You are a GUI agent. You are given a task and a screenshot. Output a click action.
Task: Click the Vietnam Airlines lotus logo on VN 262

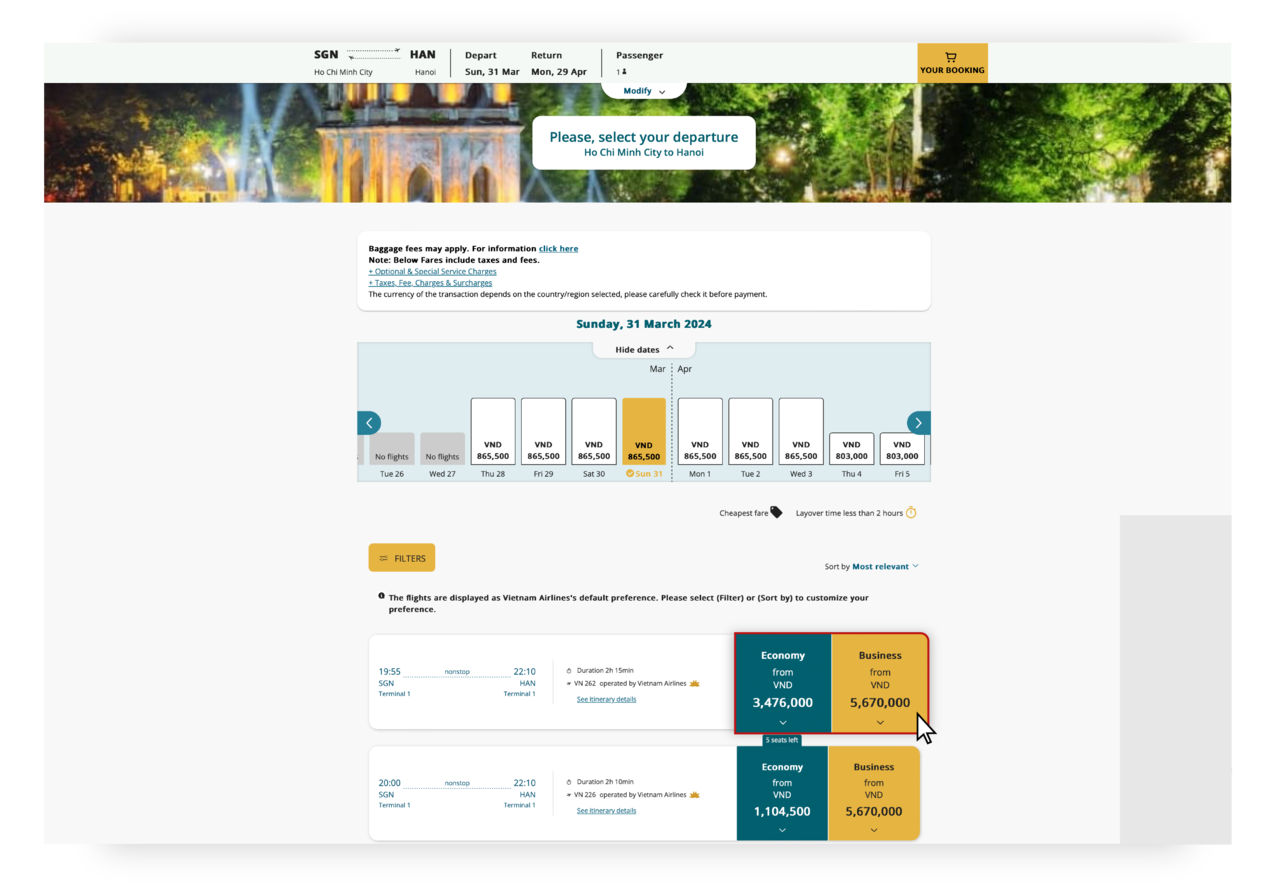point(694,683)
